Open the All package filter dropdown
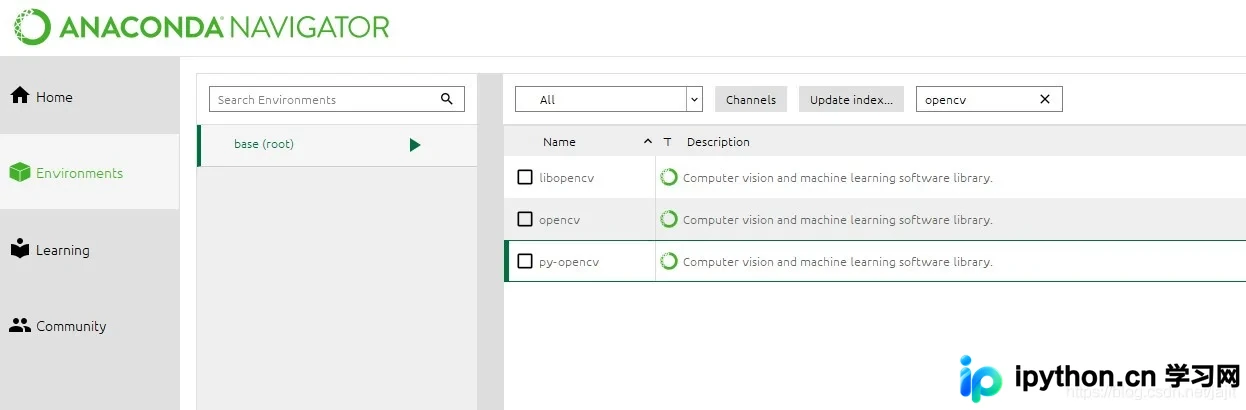The width and height of the screenshot is (1246, 410). coord(609,99)
